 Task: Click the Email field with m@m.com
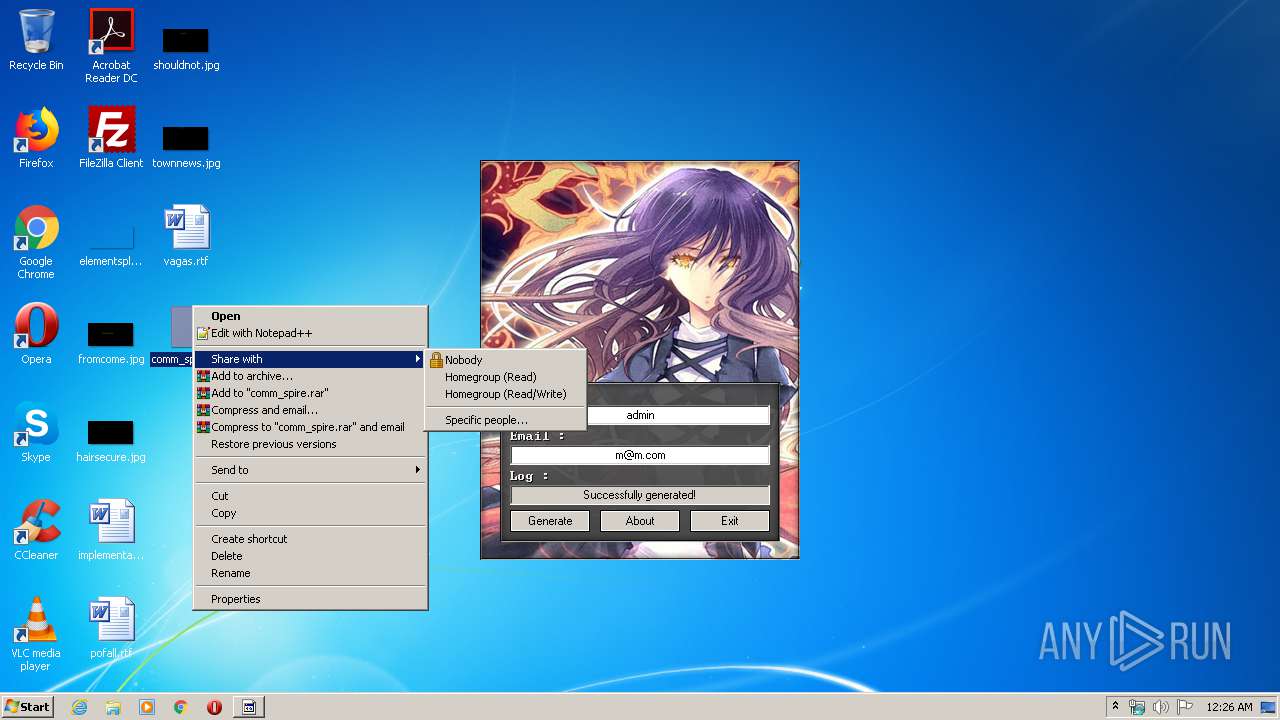[x=640, y=455]
